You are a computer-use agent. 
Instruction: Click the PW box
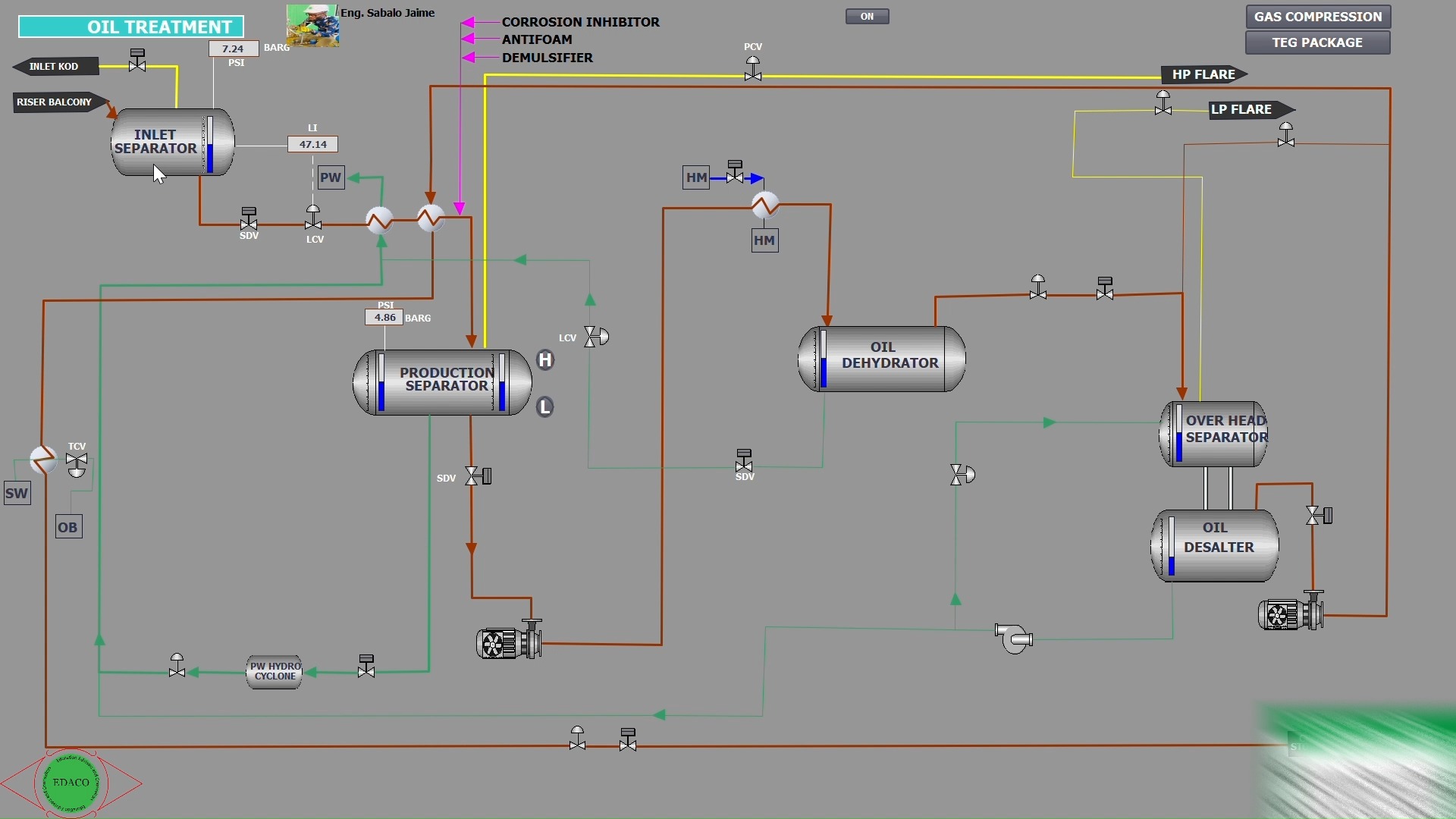[331, 177]
